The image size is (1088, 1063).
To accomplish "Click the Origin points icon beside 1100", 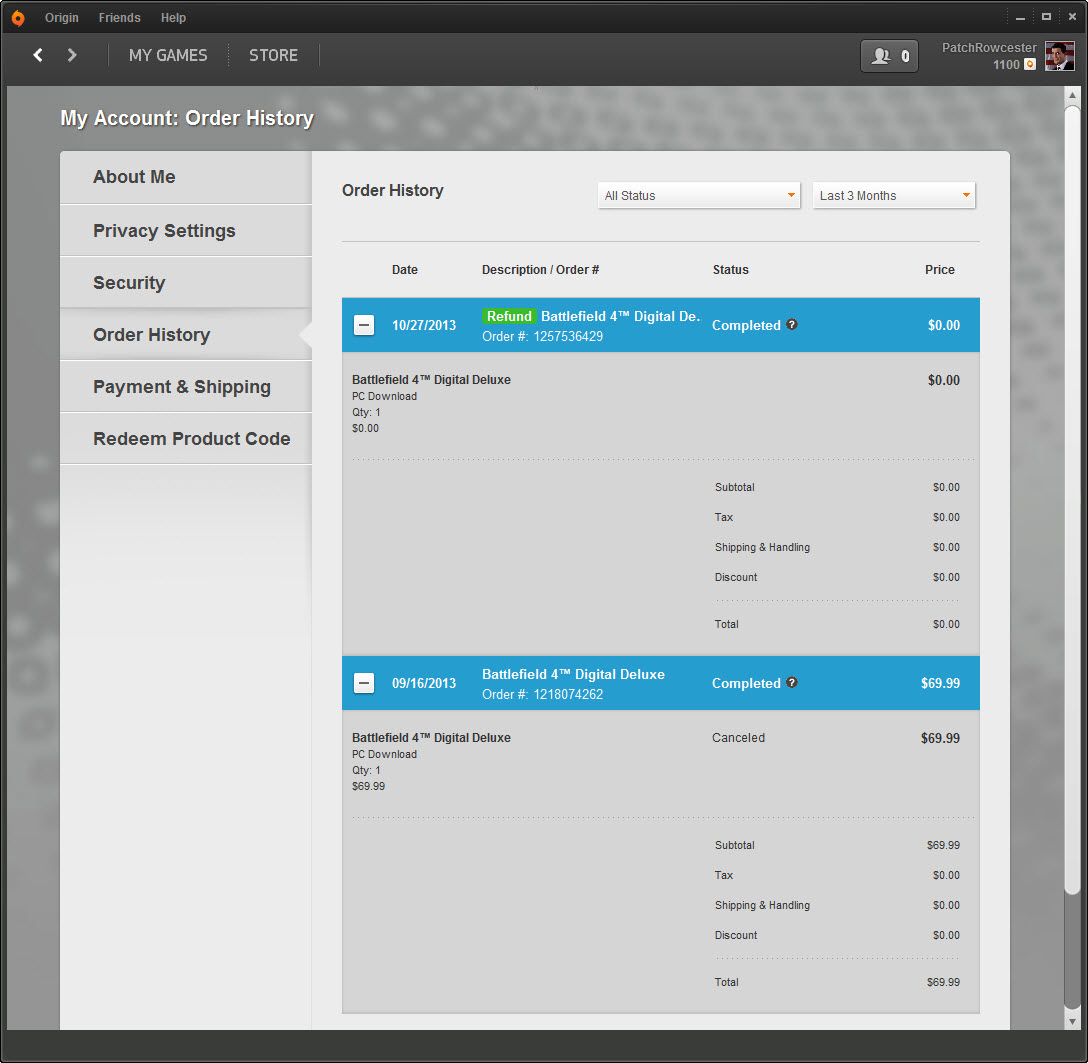I will pos(1030,65).
